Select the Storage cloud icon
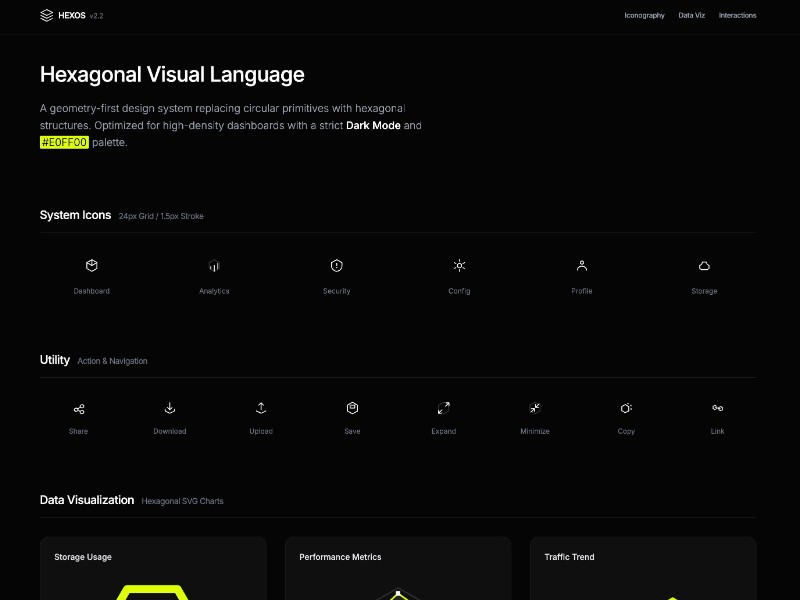This screenshot has height=600, width=800. (x=704, y=265)
